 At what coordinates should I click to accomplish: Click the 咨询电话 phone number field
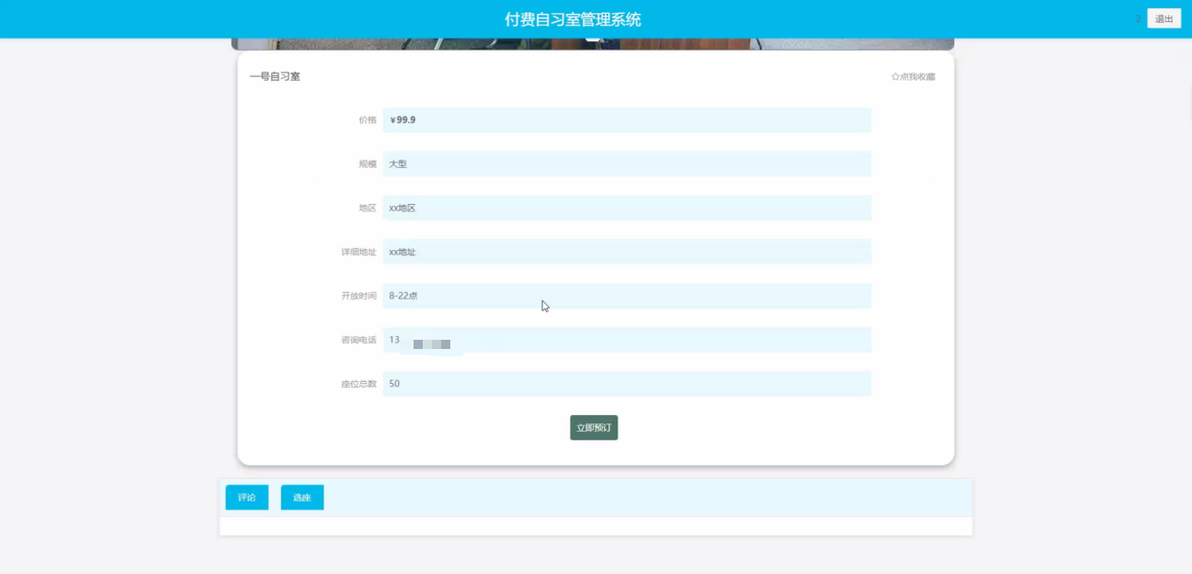click(627, 340)
